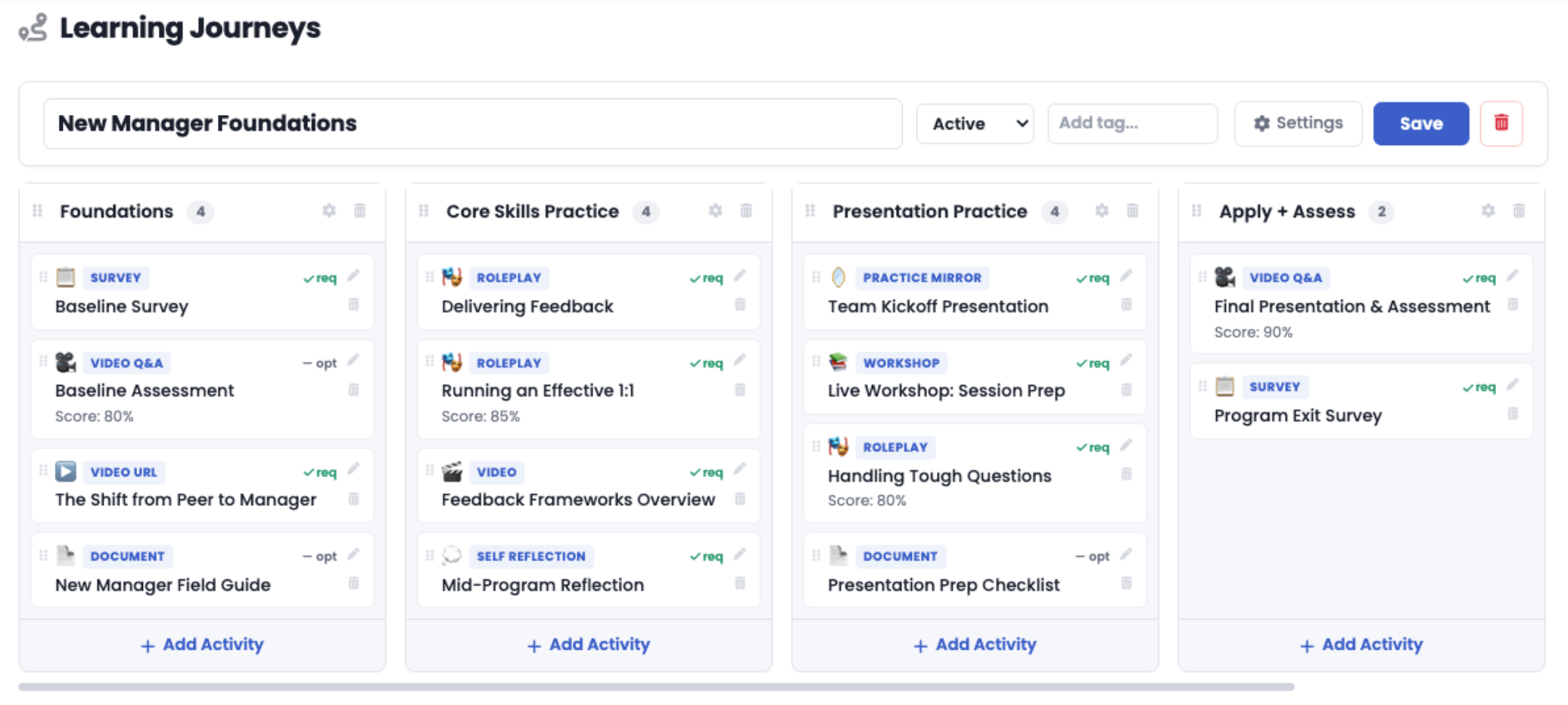1568x705 pixels.
Task: Edit the Baseline Survey activity pencil
Action: [353, 276]
